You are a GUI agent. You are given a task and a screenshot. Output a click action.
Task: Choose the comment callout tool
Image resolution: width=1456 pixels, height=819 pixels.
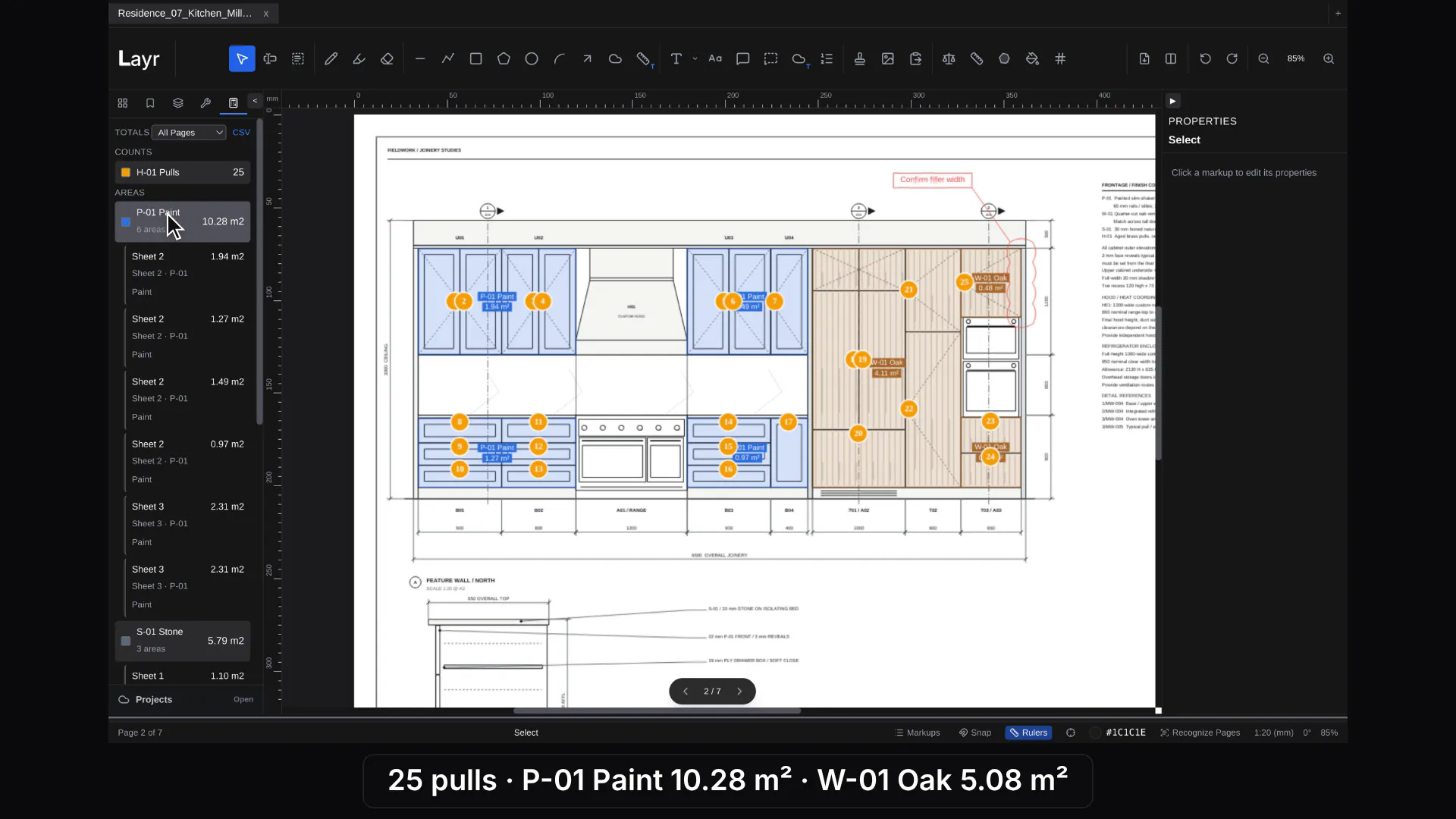[x=743, y=58]
